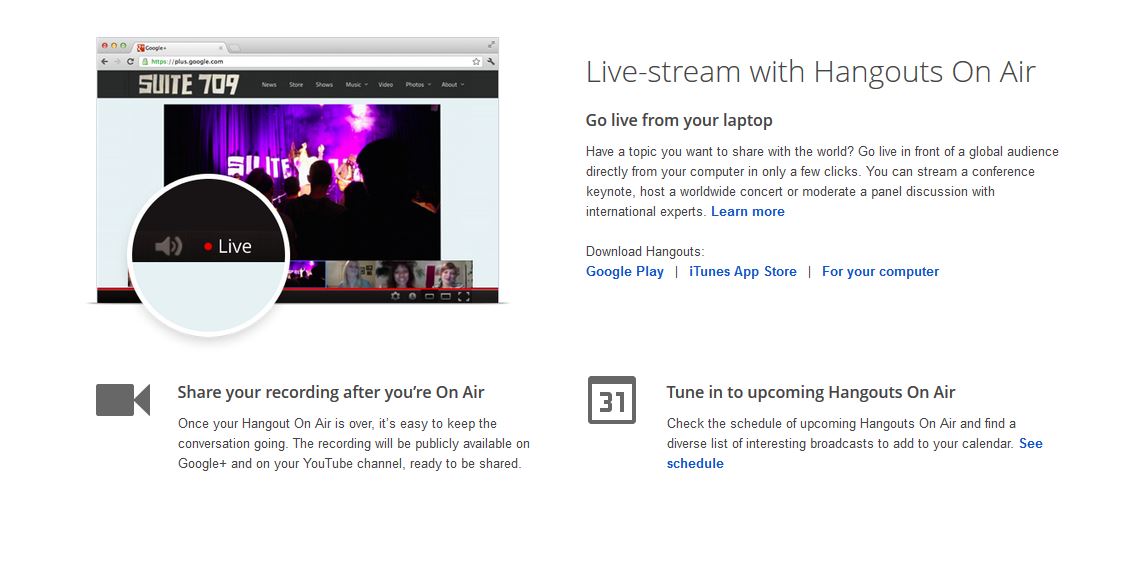1144x579 pixels.
Task: Click the browser window expand arrows icon
Action: [492, 45]
